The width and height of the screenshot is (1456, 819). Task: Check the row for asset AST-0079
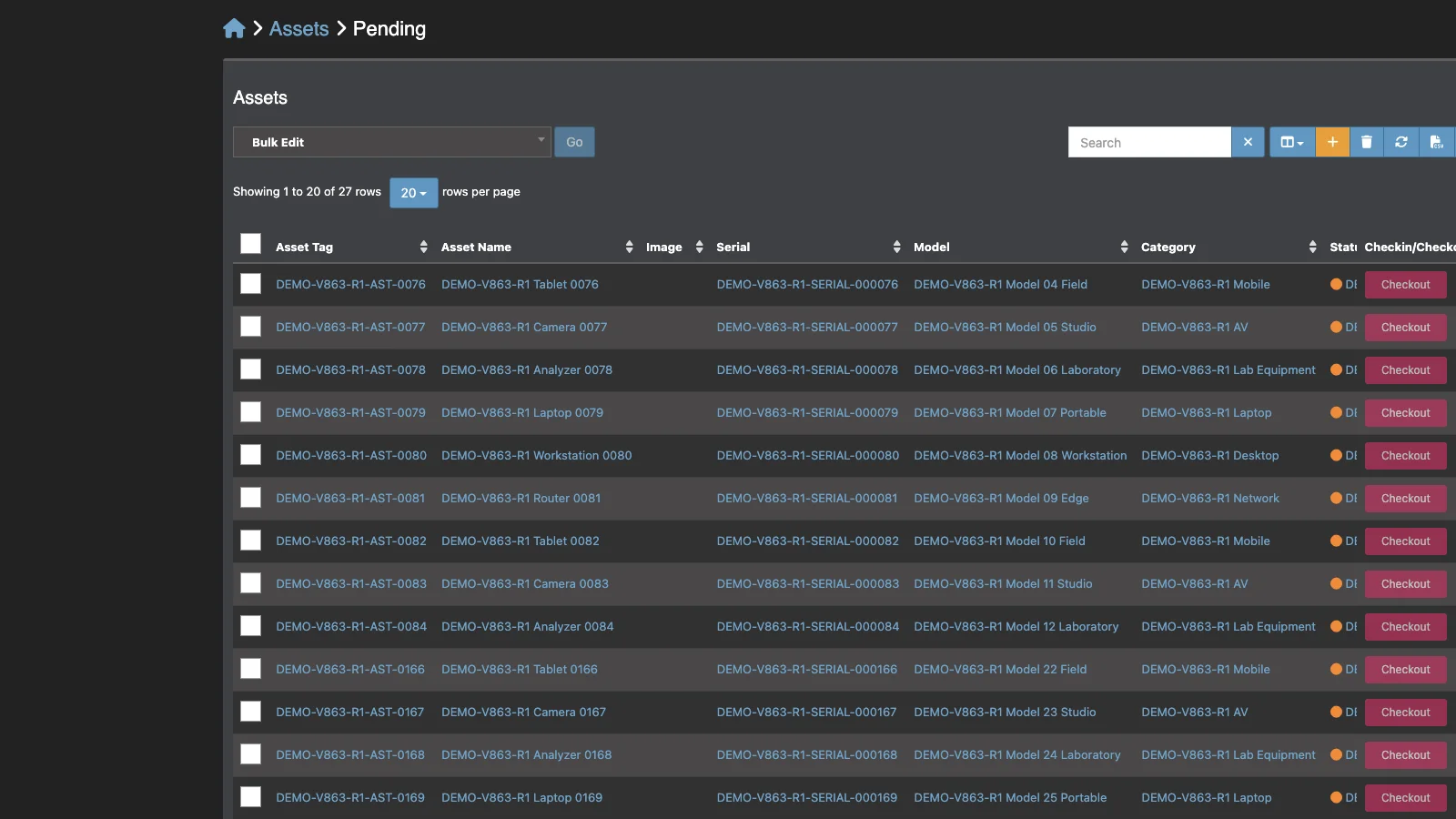pyautogui.click(x=250, y=412)
